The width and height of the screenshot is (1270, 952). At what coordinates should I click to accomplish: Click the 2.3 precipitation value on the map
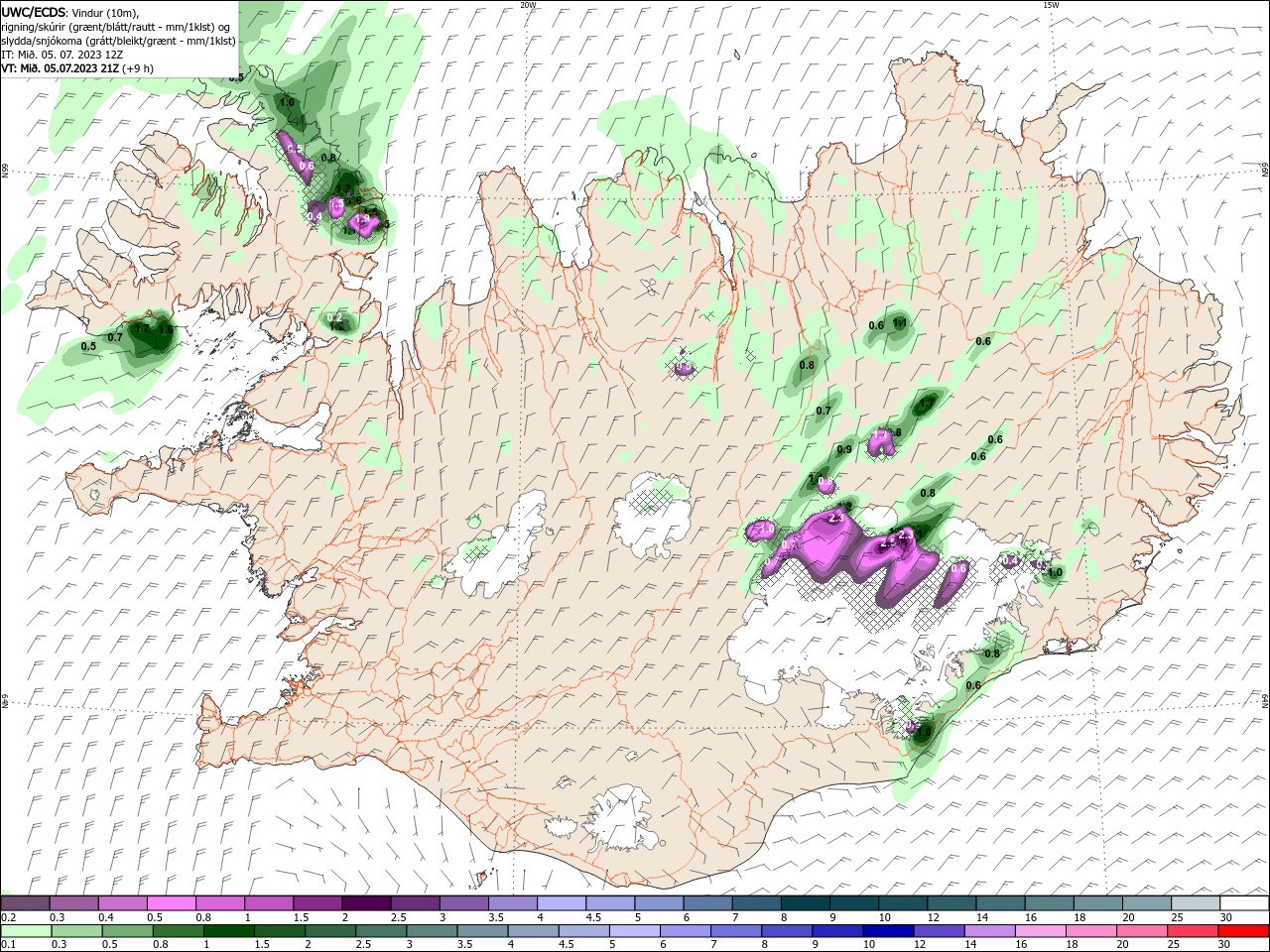point(835,518)
